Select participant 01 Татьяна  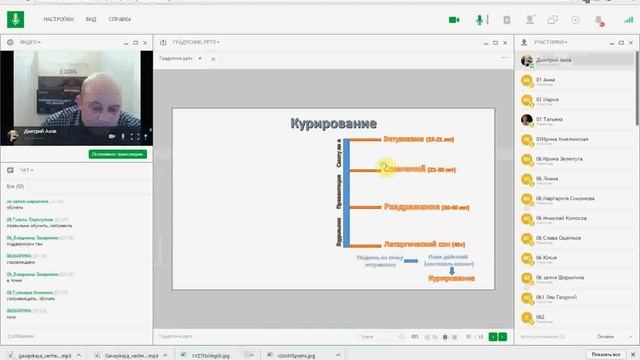click(576, 120)
